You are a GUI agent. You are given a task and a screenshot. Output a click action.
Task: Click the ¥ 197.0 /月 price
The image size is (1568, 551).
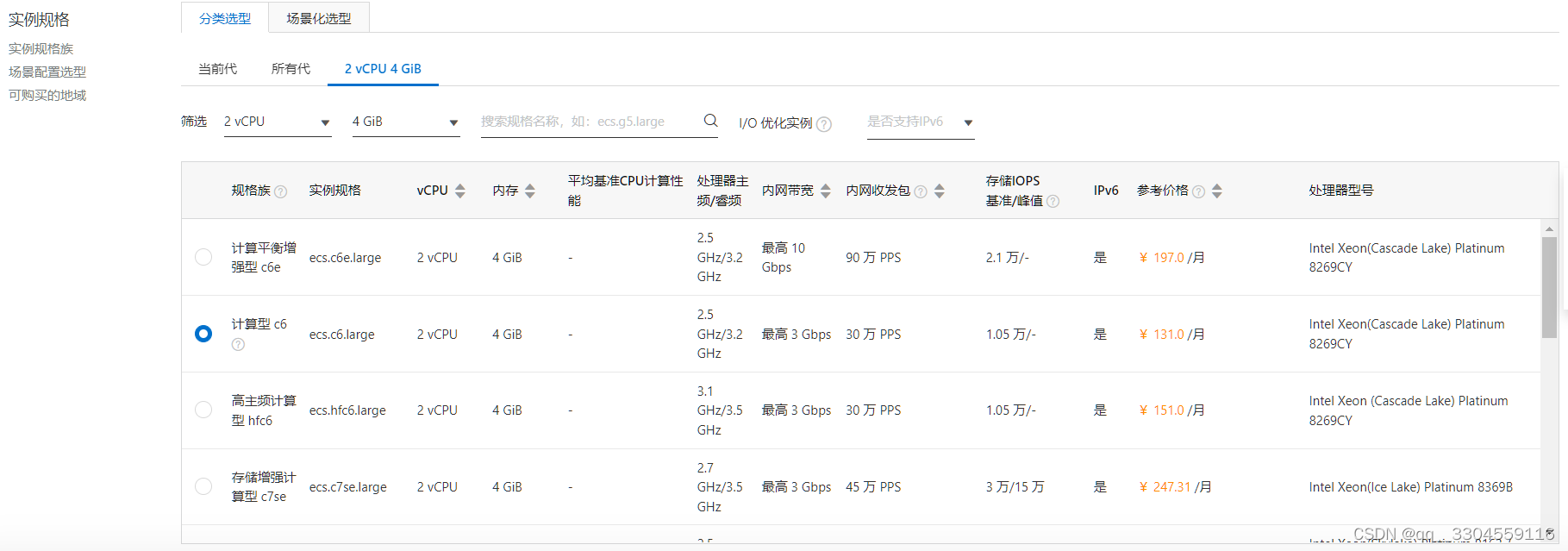pos(1171,257)
